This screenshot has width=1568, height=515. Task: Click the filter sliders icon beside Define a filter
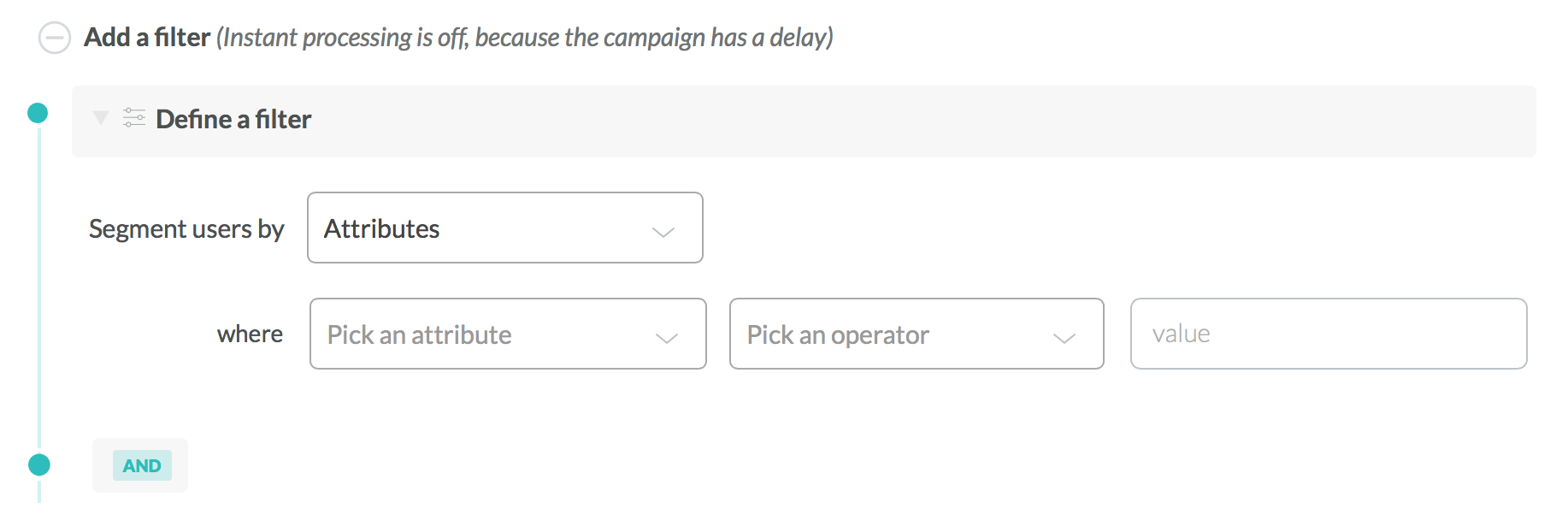coord(134,119)
